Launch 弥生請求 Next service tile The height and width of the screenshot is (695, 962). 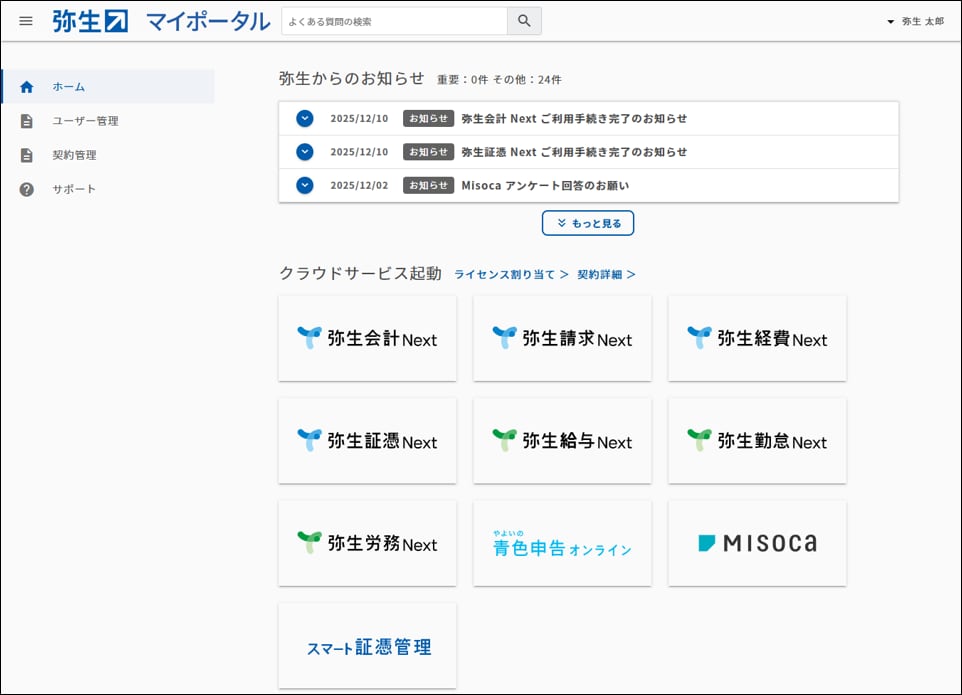562,338
